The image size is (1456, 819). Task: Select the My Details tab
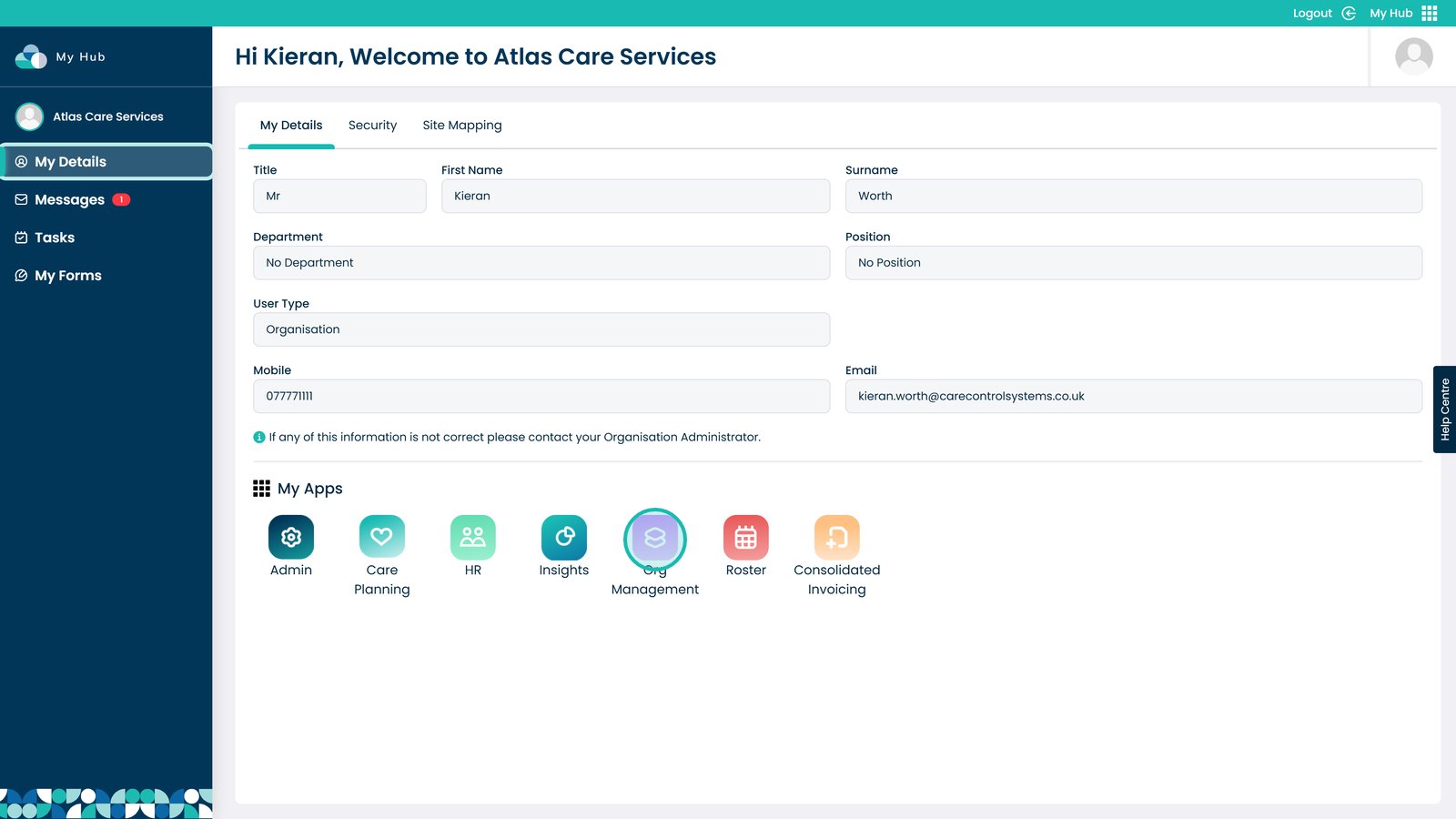[291, 126]
